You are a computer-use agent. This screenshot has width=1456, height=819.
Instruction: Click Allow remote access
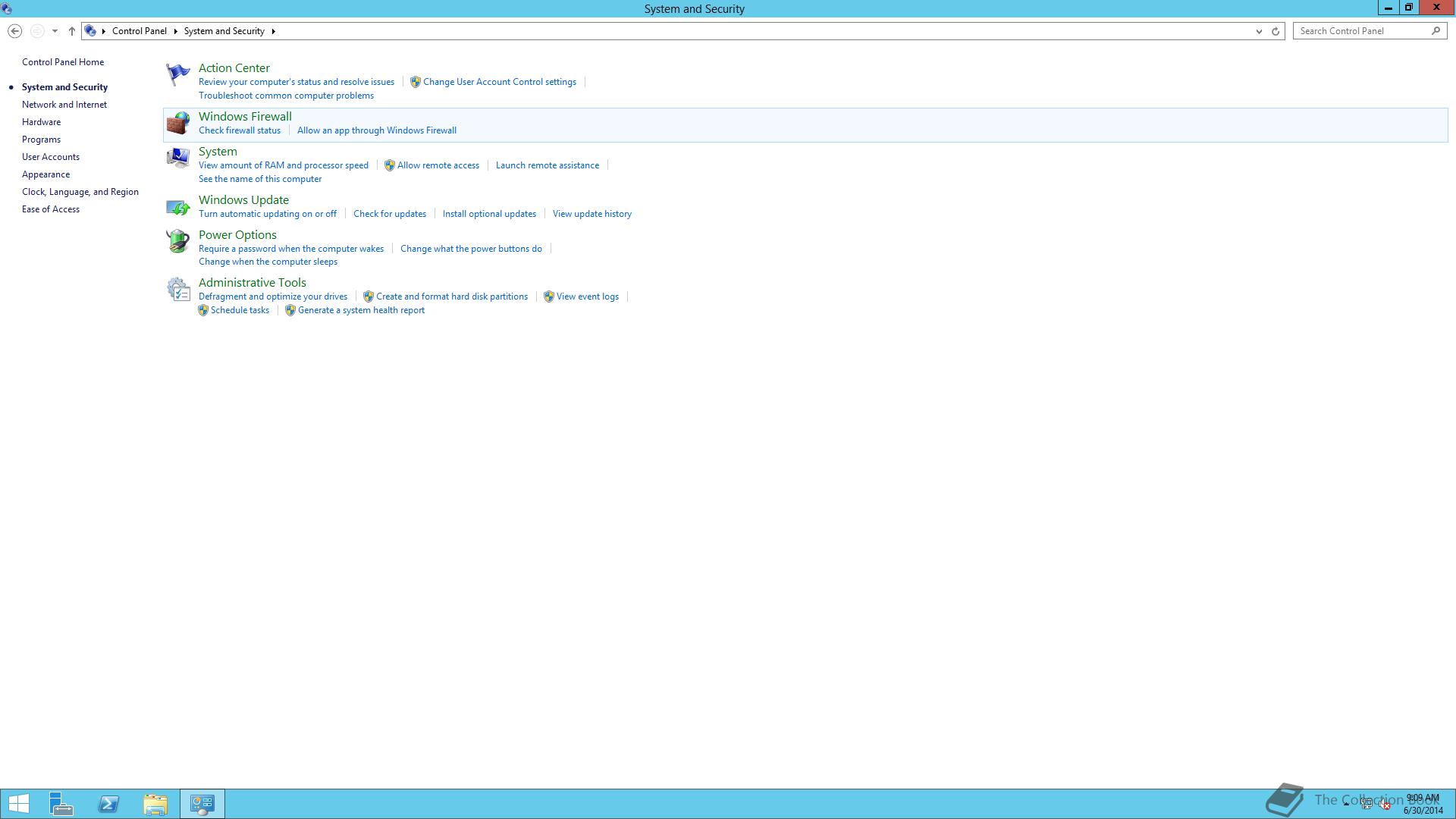(438, 165)
